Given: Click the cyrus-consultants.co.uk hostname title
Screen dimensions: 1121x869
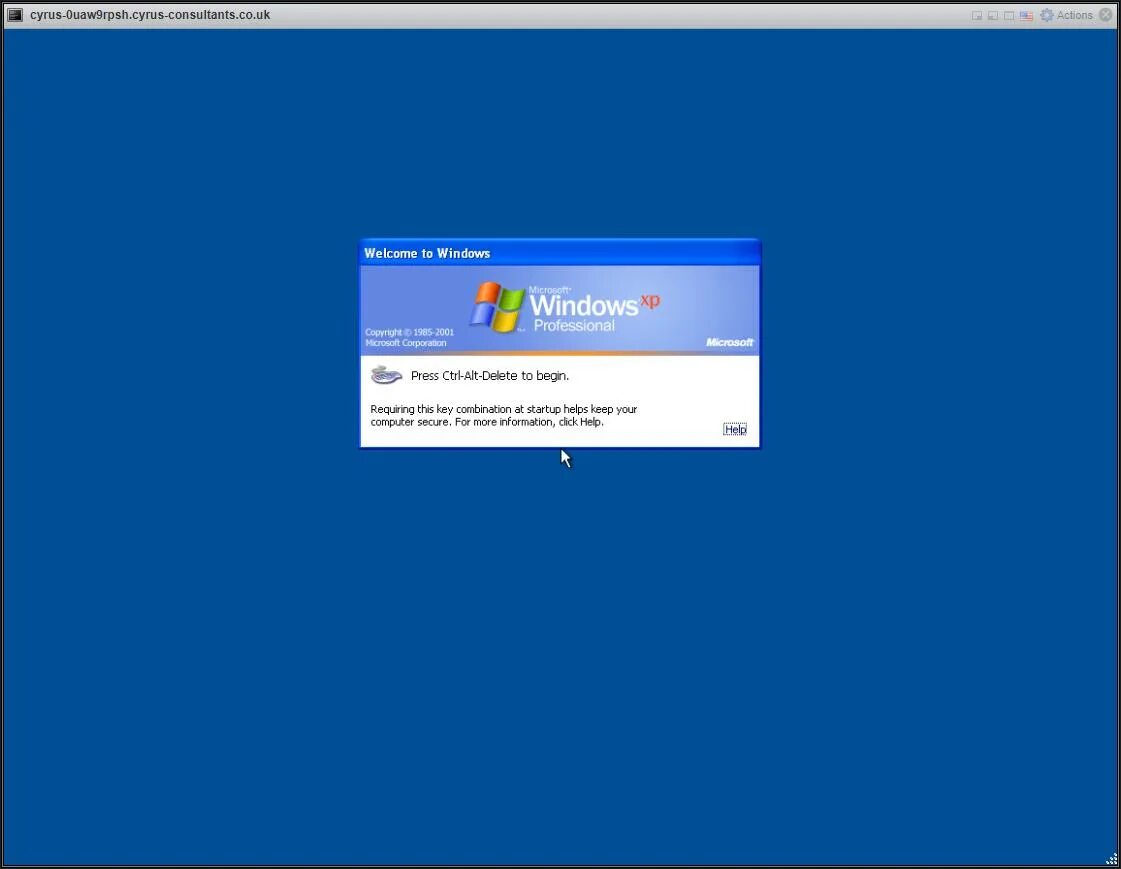Looking at the screenshot, I should [x=150, y=15].
